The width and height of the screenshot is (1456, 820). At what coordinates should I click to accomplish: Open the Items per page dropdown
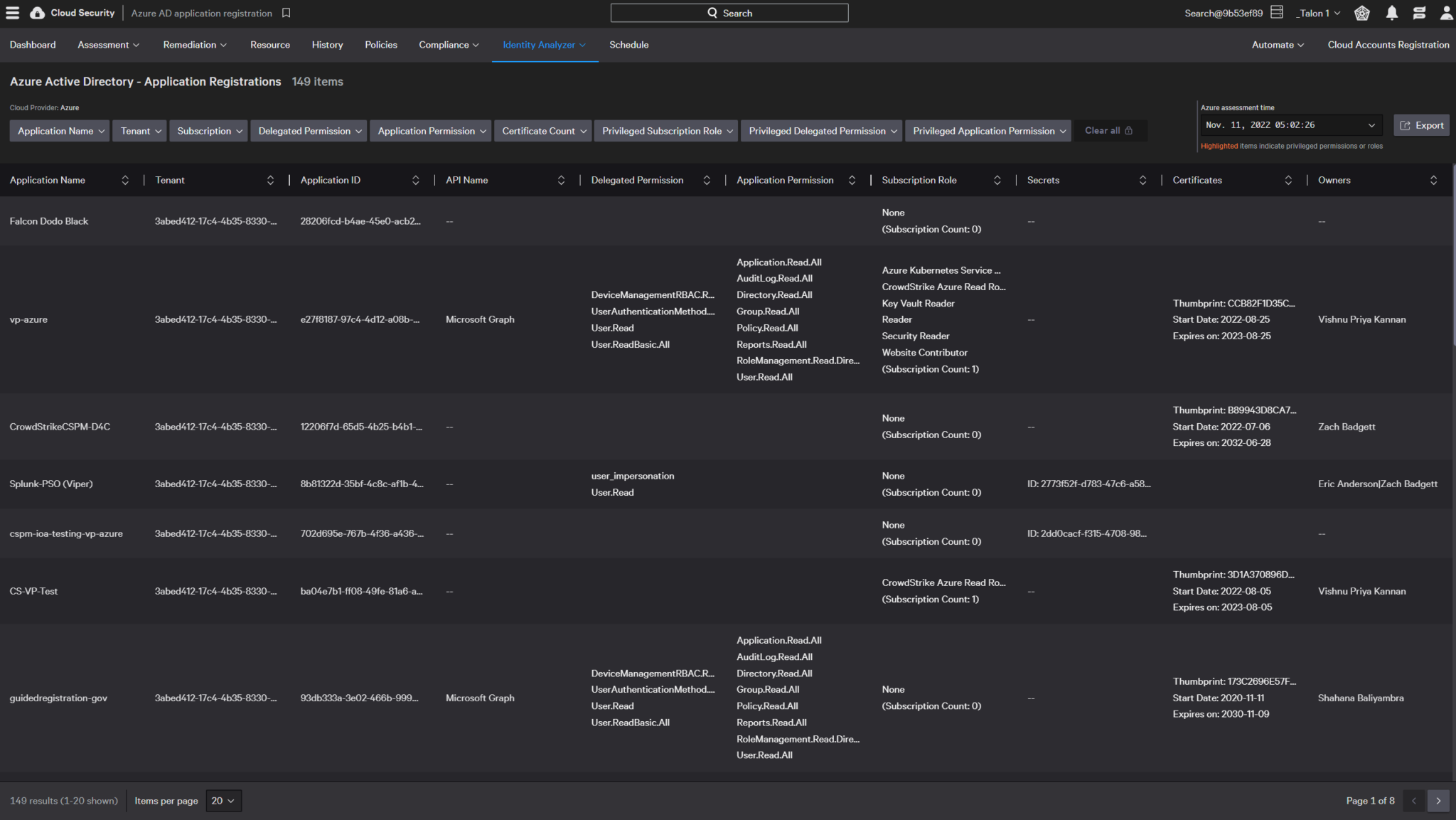coord(223,801)
